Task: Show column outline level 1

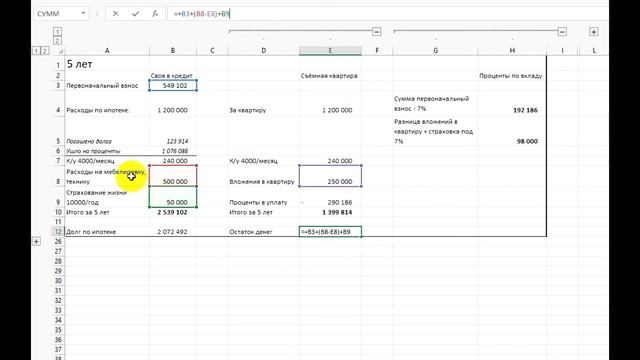Action: (57, 31)
